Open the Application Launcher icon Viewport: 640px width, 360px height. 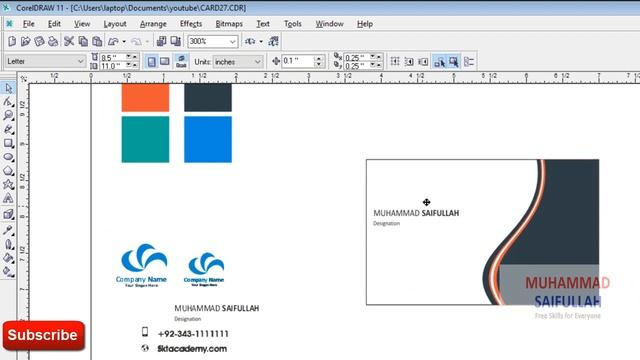(x=250, y=41)
